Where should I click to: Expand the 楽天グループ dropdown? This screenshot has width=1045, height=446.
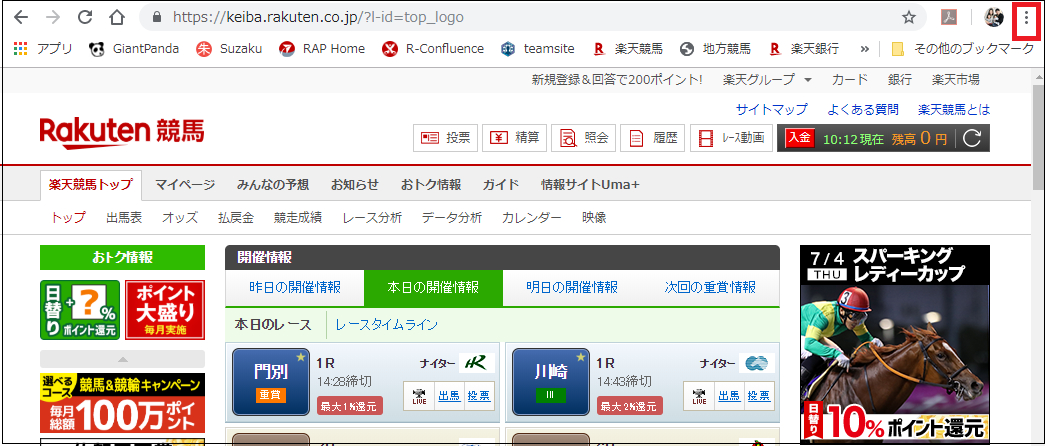pyautogui.click(x=767, y=80)
